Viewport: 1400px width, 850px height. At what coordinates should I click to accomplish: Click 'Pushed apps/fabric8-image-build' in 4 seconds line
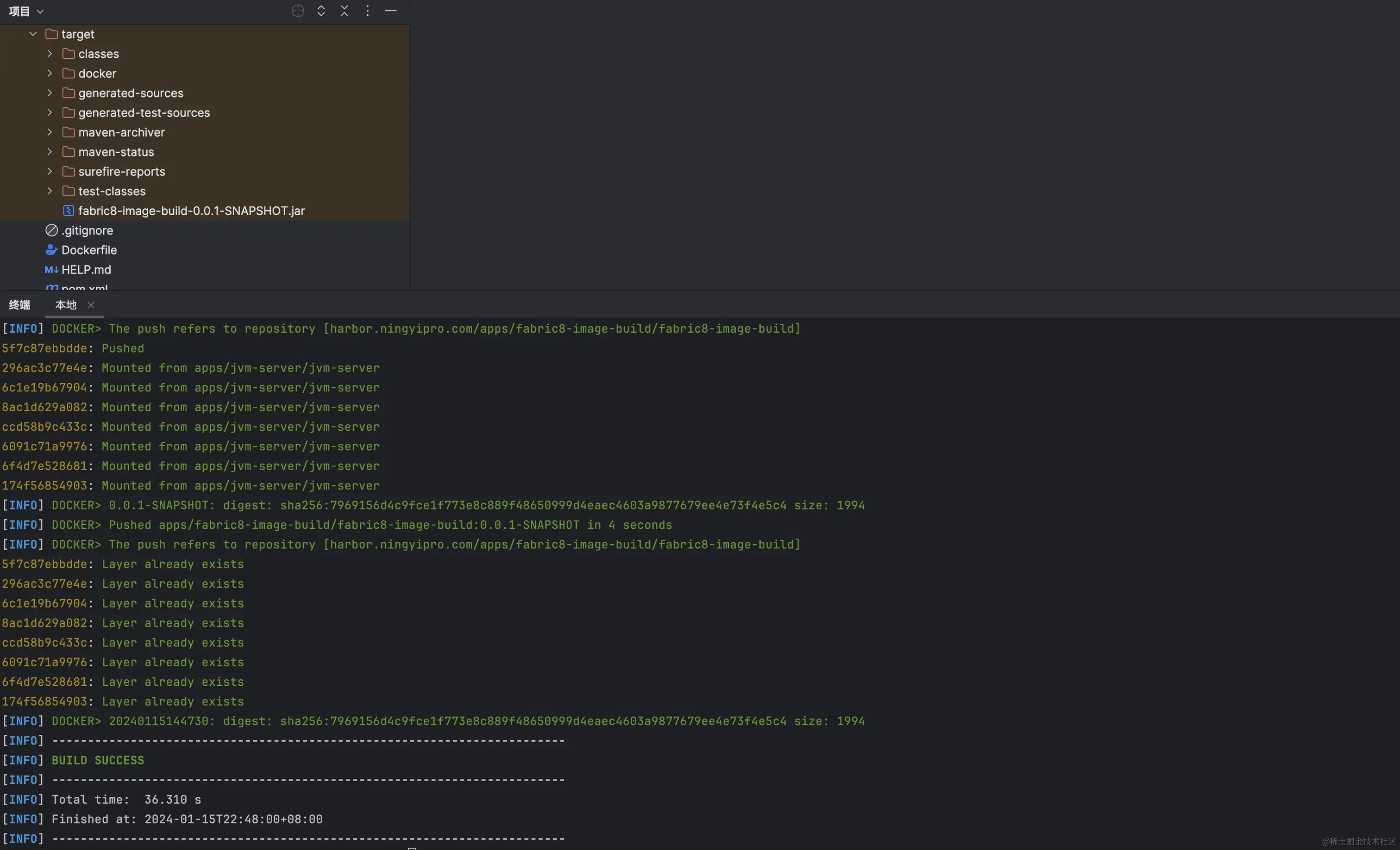[x=337, y=525]
